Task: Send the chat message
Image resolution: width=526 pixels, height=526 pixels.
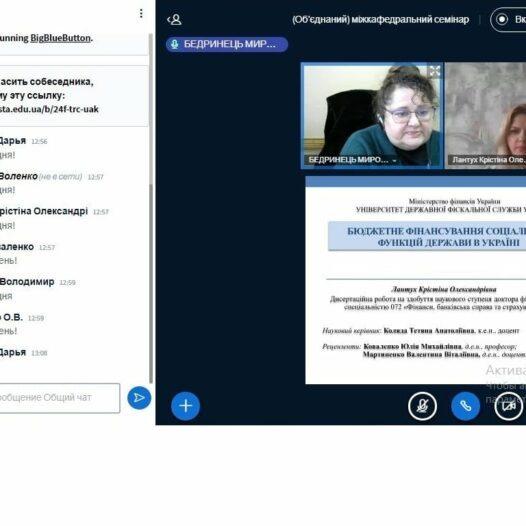Action: click(x=139, y=398)
